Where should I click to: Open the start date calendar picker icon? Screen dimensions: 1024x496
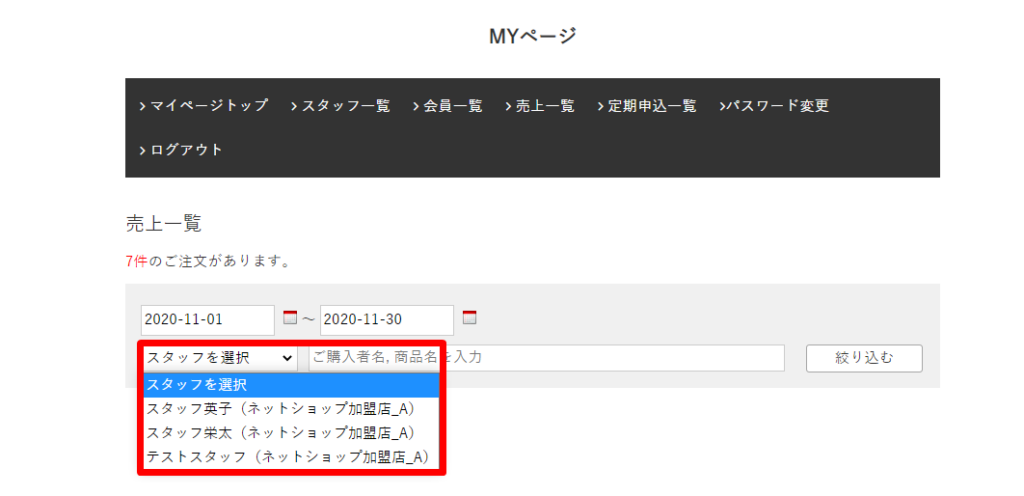(x=290, y=318)
